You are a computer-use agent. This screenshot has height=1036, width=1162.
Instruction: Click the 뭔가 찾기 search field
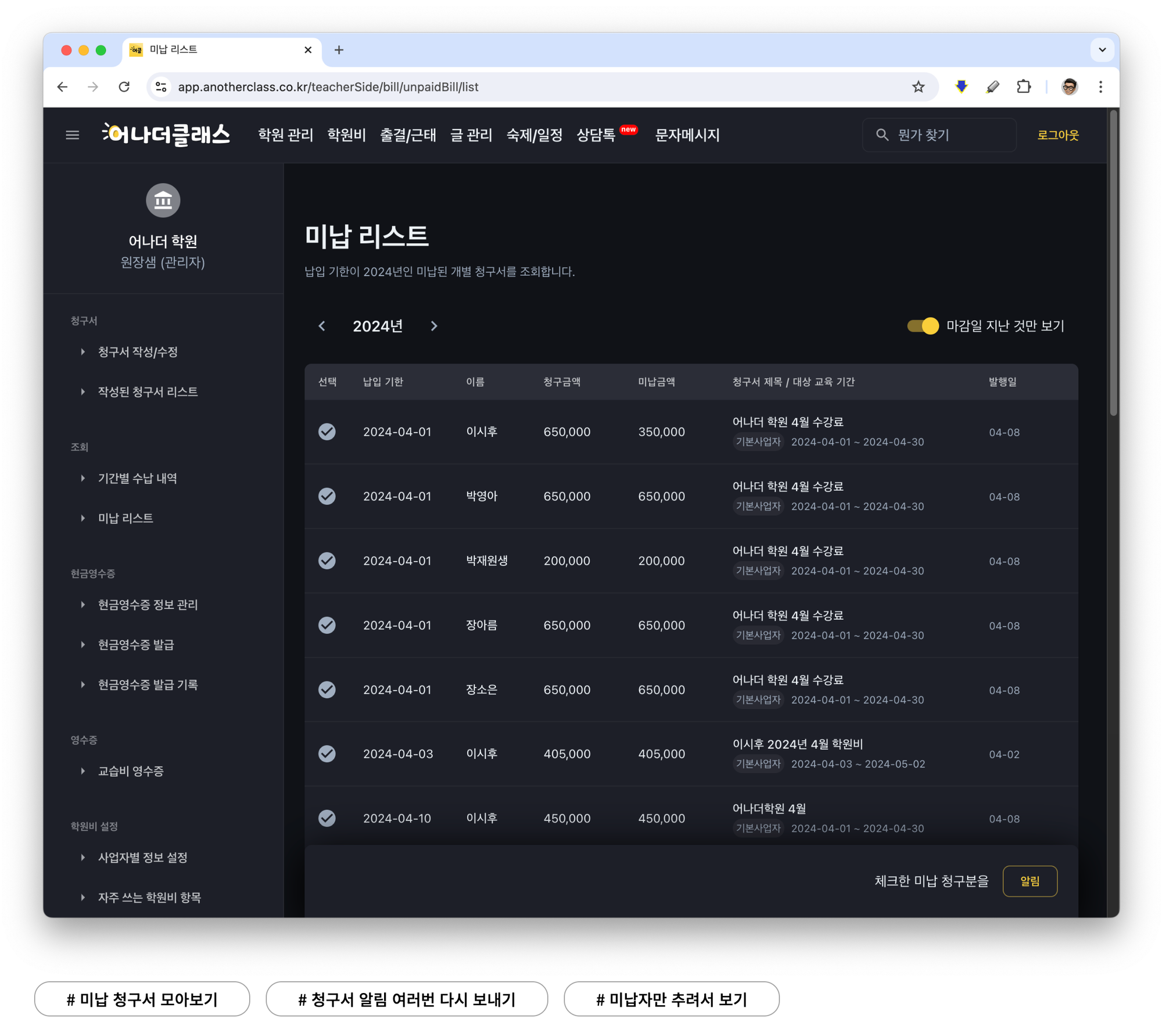pyautogui.click(x=939, y=135)
